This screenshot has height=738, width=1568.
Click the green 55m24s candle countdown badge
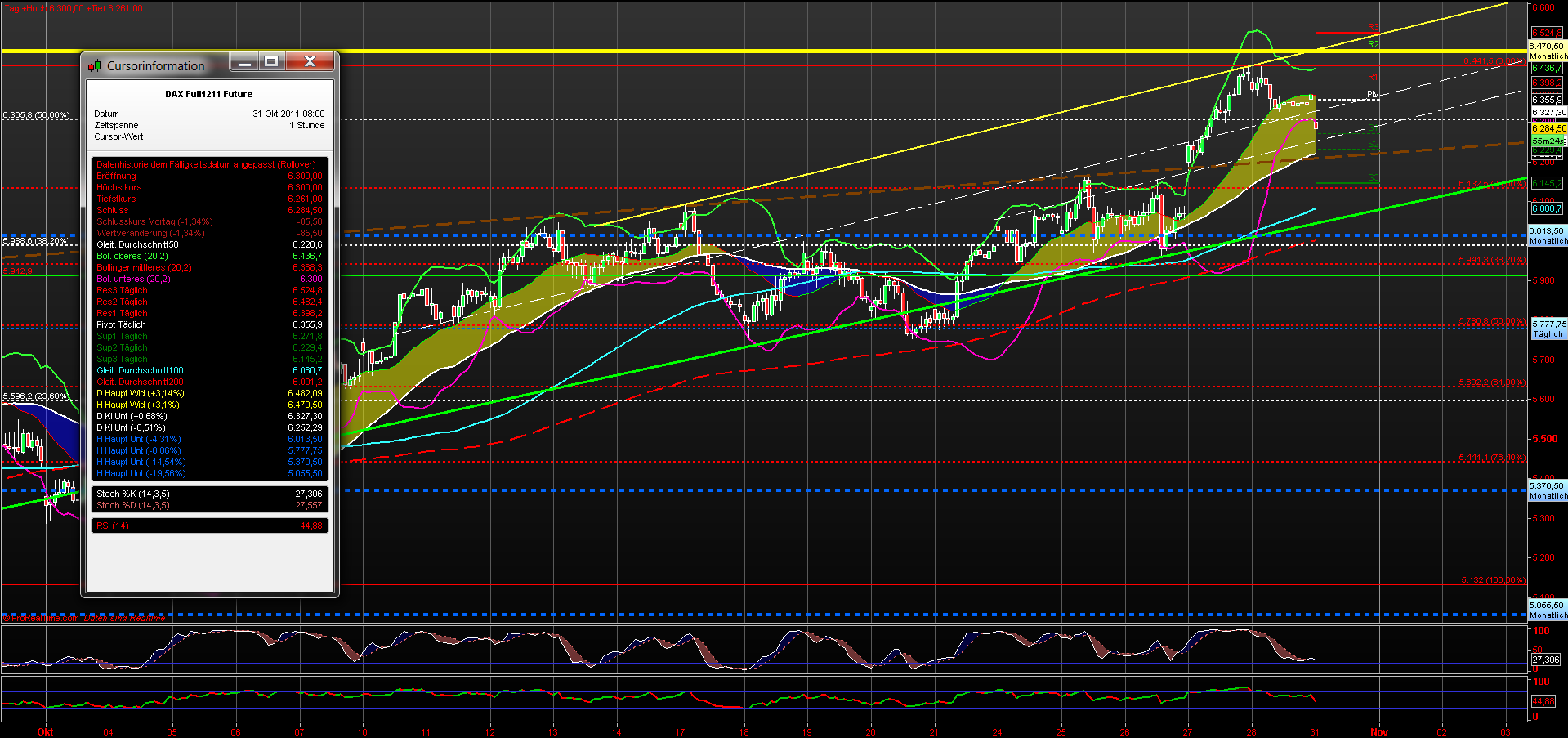click(1547, 141)
